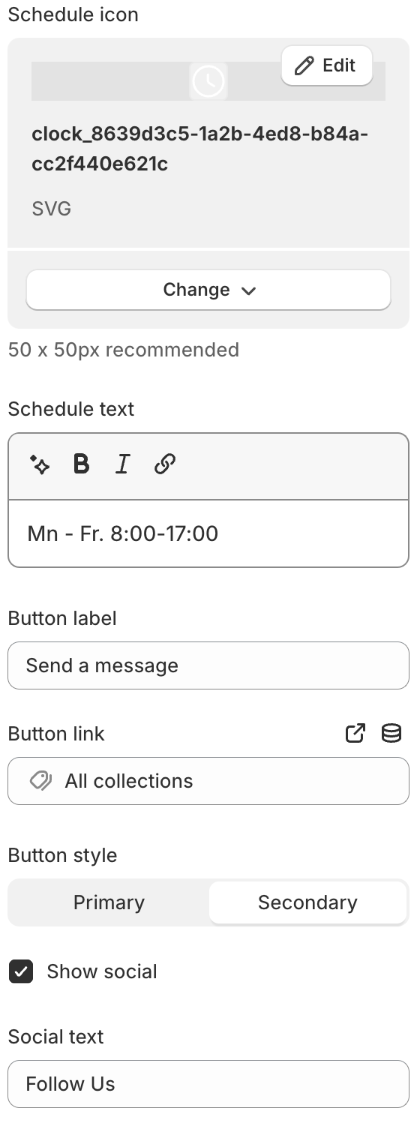Insert a link in Schedule text
The width and height of the screenshot is (420, 1122).
(165, 464)
